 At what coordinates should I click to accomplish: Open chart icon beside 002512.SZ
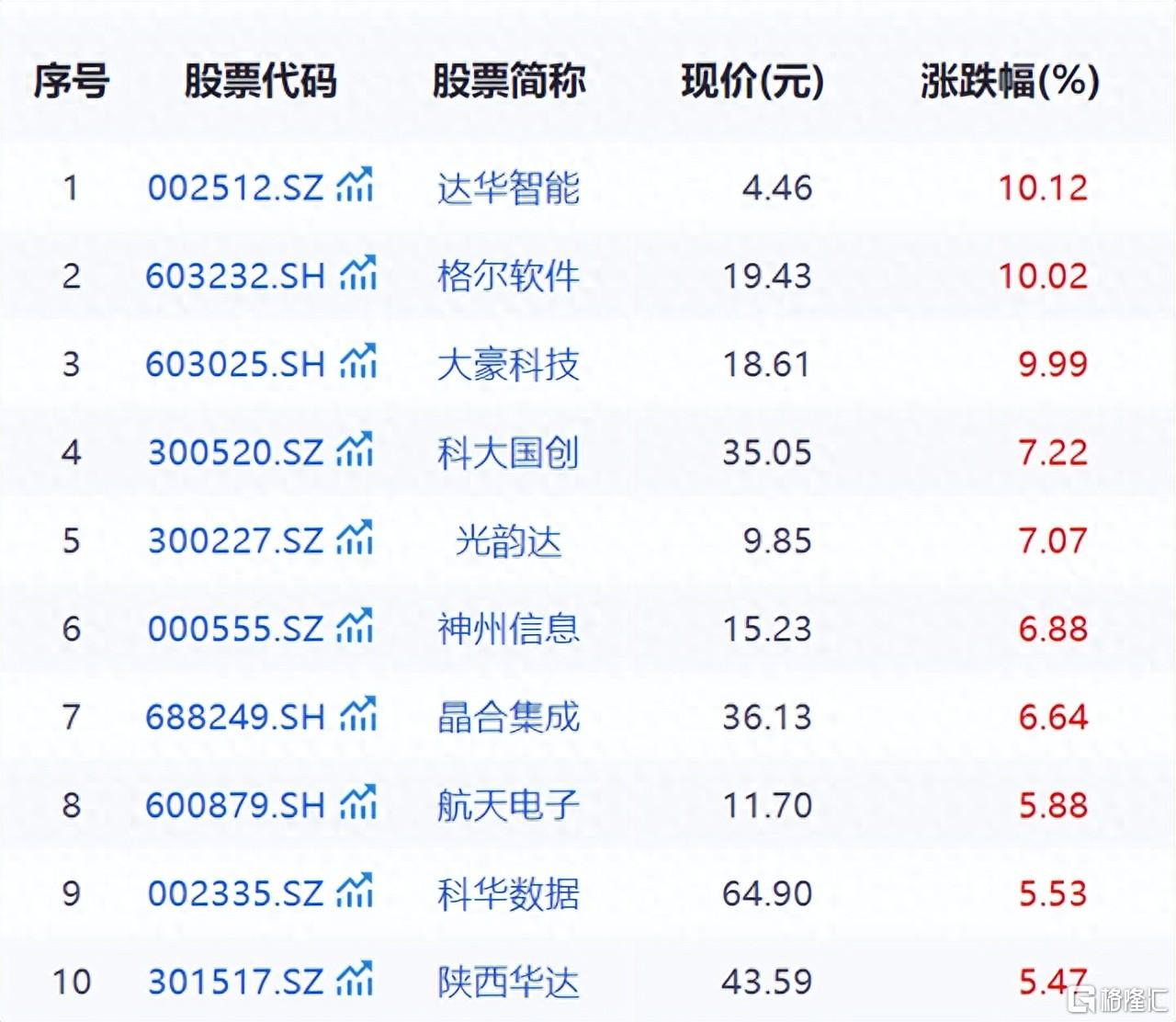(x=355, y=186)
